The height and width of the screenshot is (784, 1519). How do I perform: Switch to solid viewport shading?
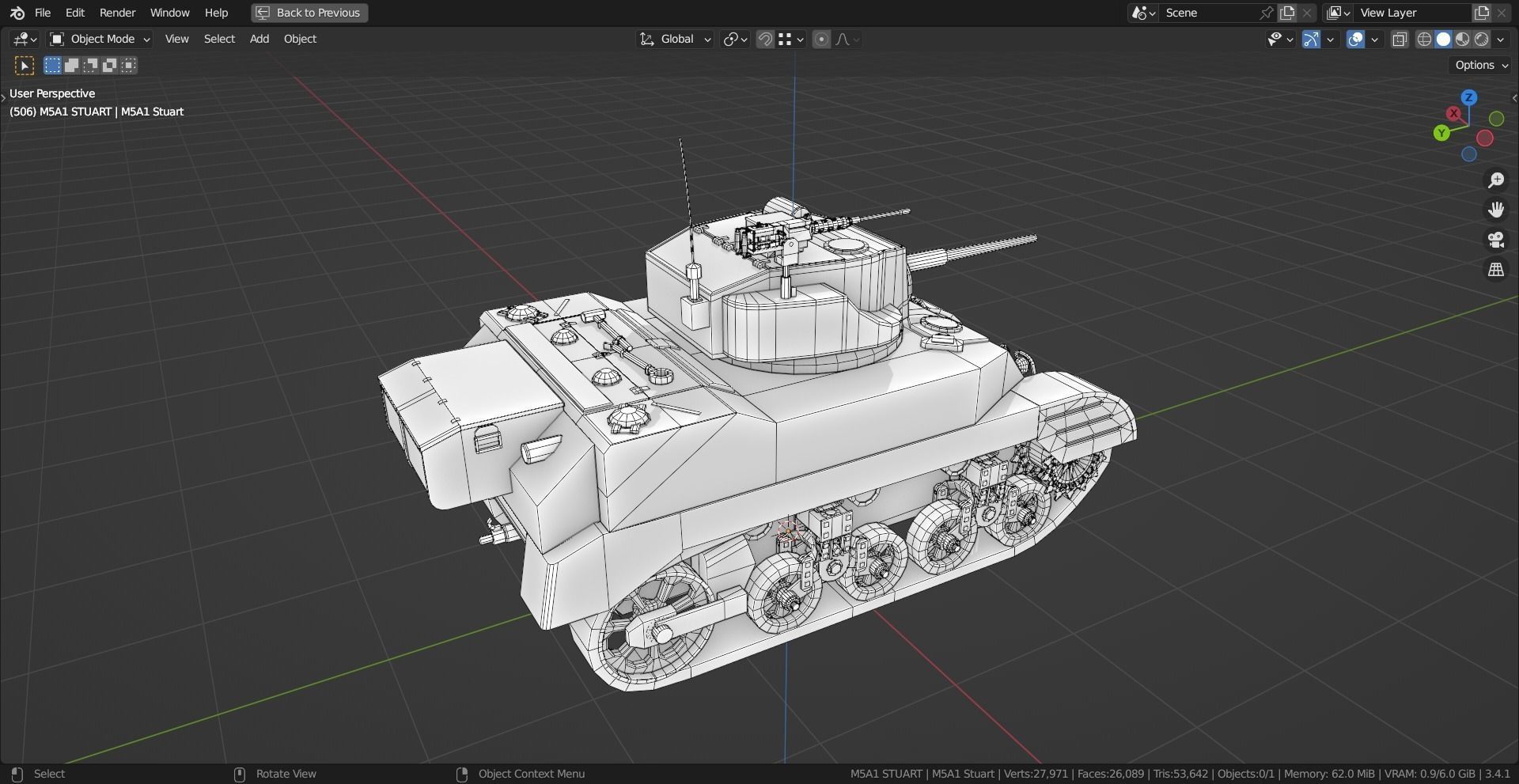(1444, 39)
